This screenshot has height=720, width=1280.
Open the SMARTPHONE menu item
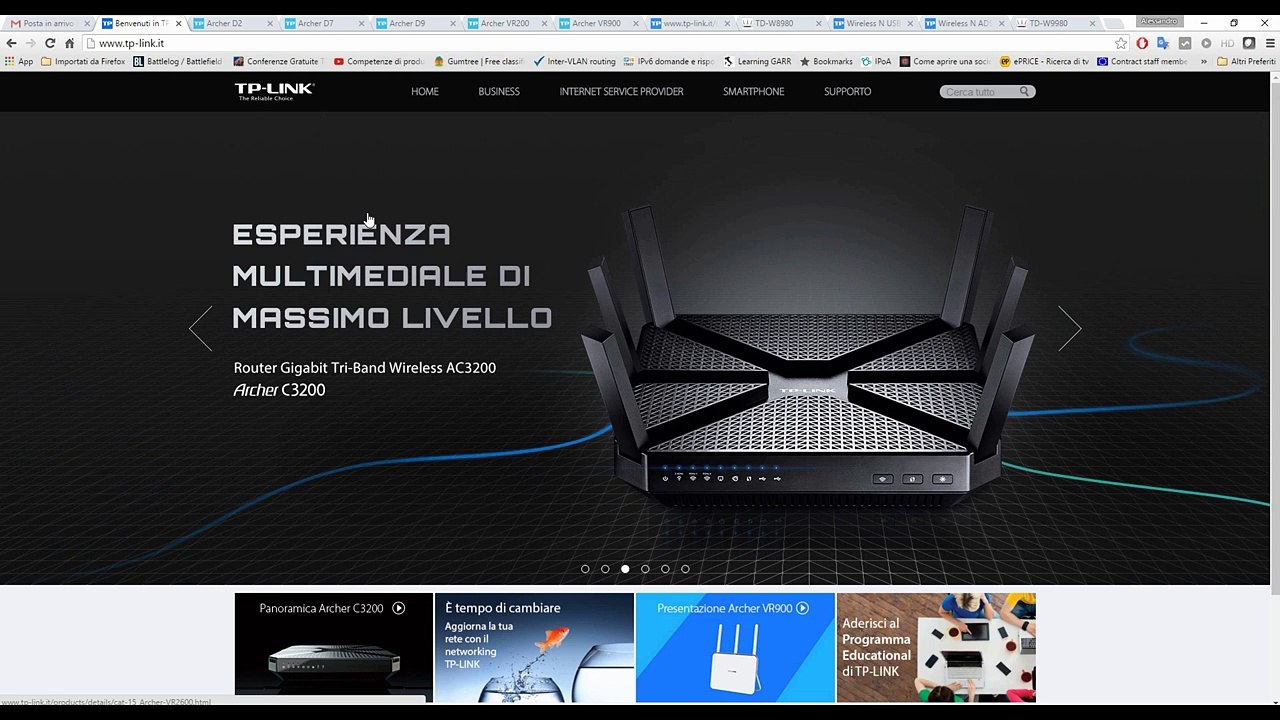pyautogui.click(x=753, y=91)
